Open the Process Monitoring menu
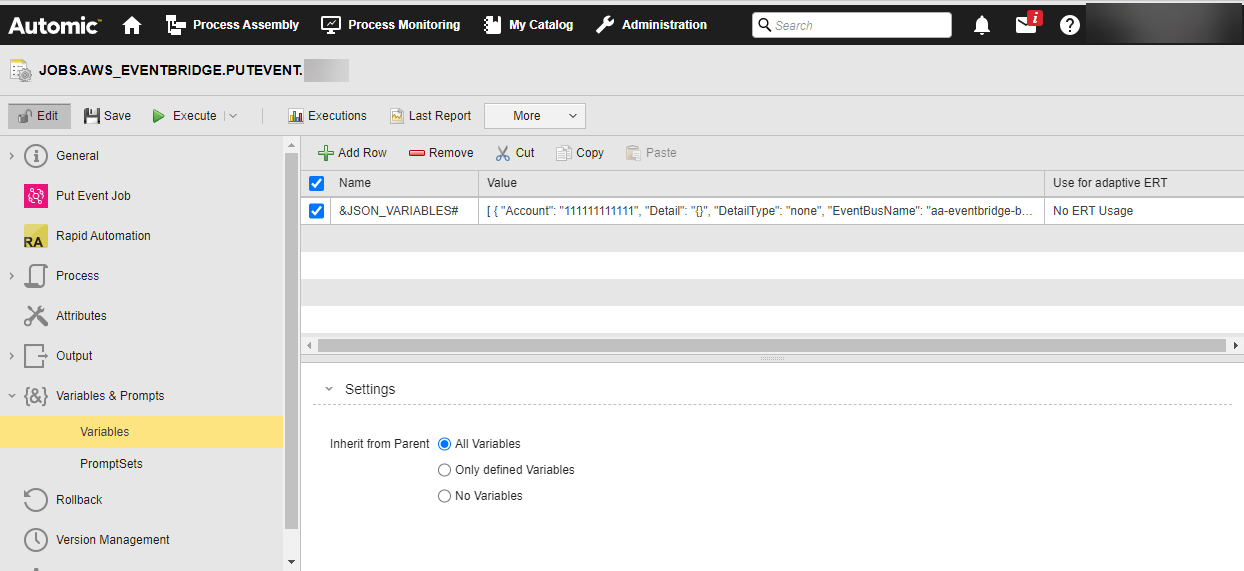 point(391,25)
